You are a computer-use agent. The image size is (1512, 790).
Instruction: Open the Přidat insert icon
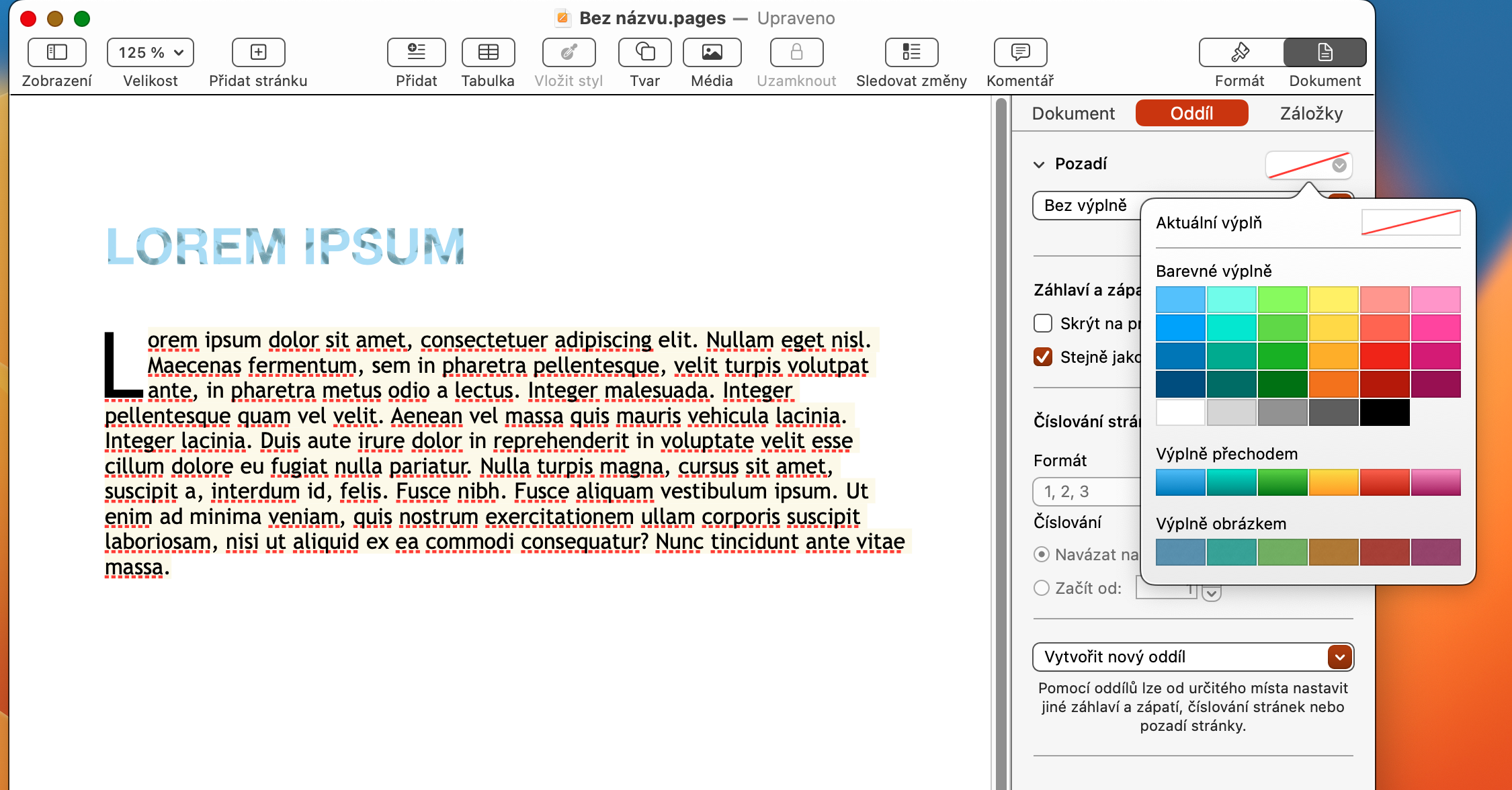click(x=416, y=52)
